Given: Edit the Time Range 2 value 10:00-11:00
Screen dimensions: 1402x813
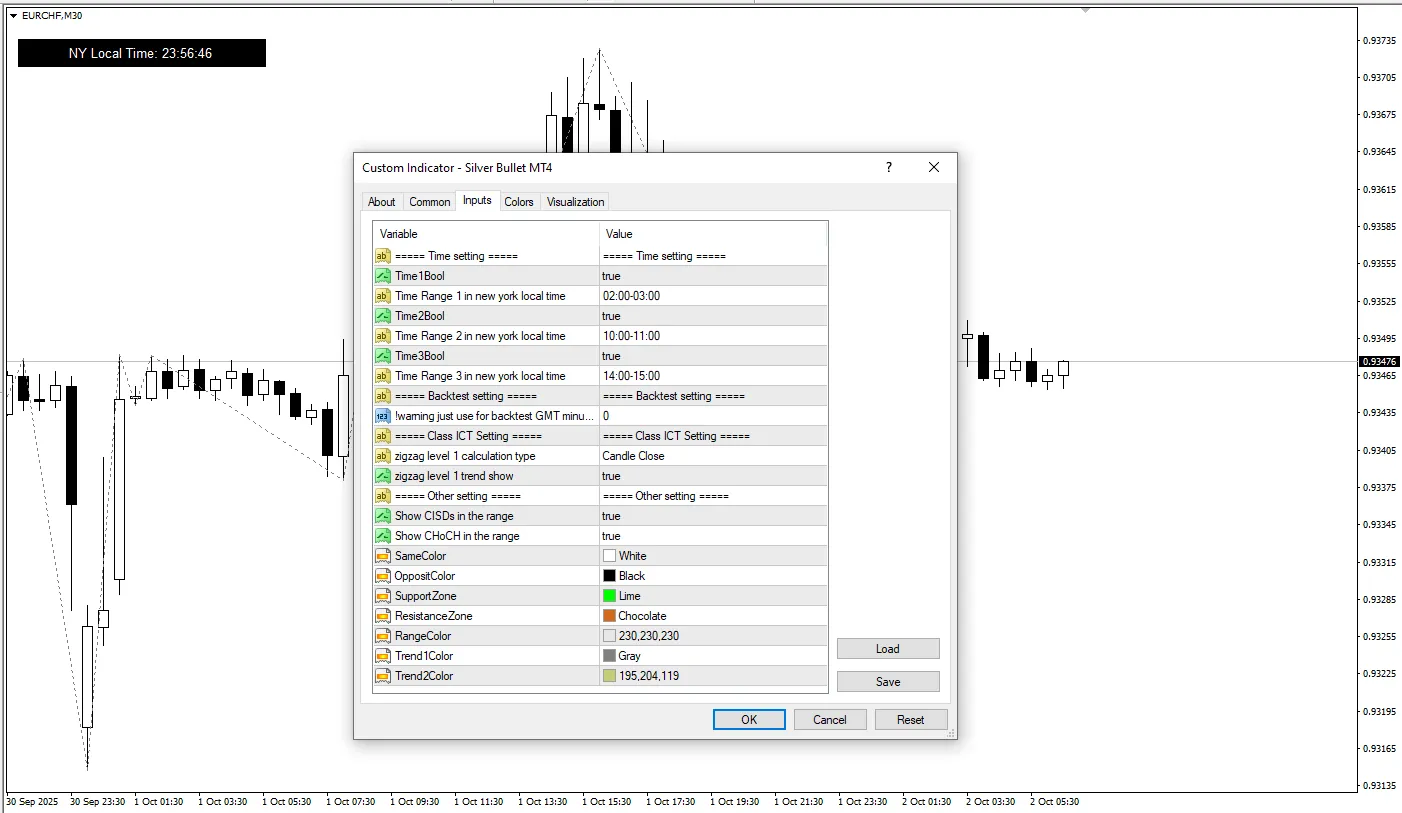Looking at the screenshot, I should click(x=712, y=336).
